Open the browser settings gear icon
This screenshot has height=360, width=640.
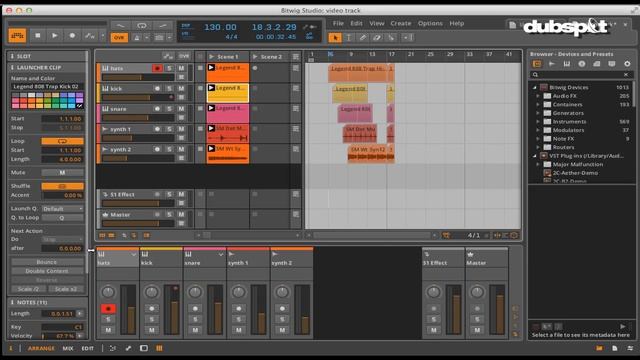(627, 64)
